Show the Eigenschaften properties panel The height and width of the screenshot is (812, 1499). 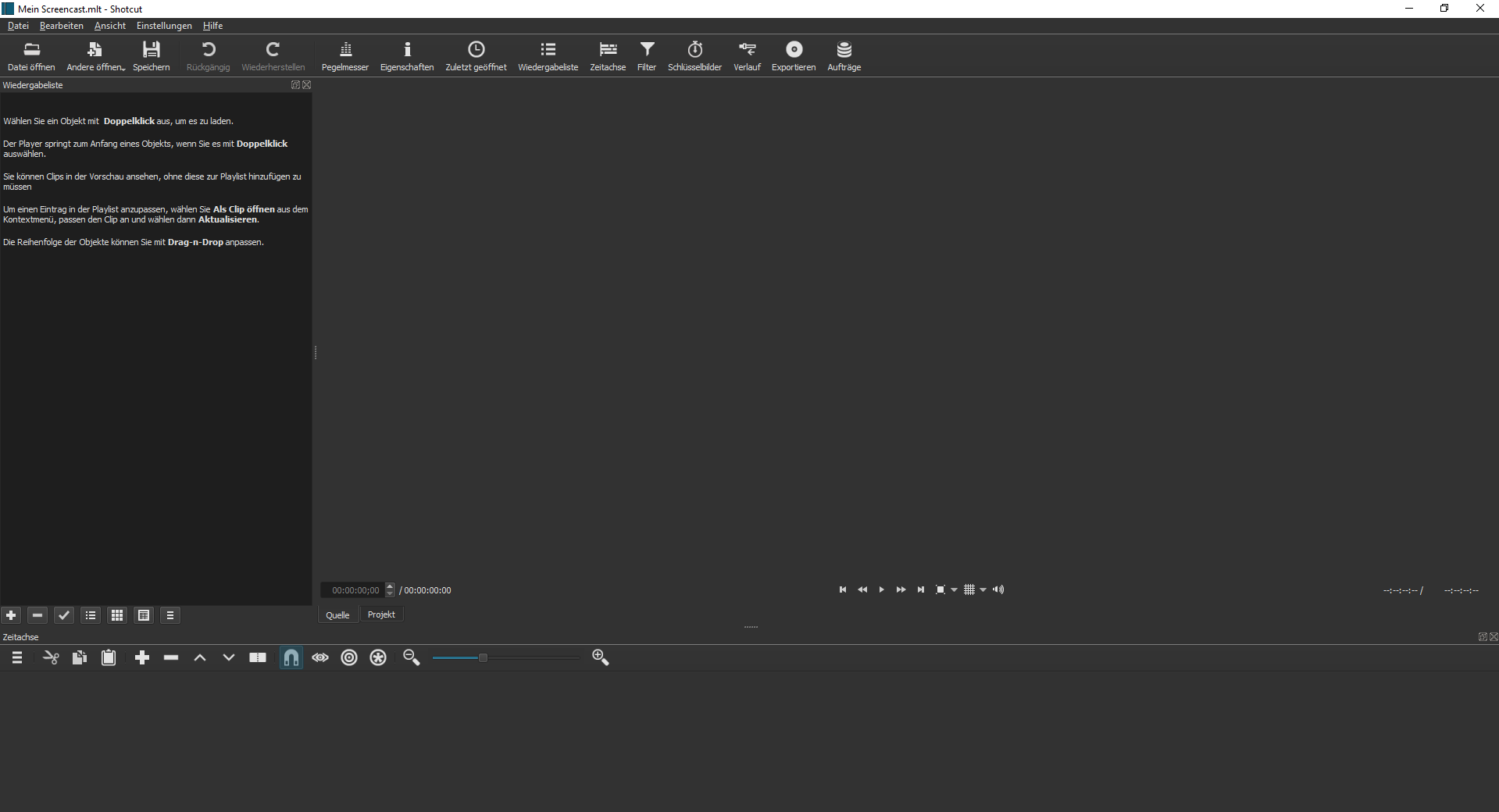[407, 56]
